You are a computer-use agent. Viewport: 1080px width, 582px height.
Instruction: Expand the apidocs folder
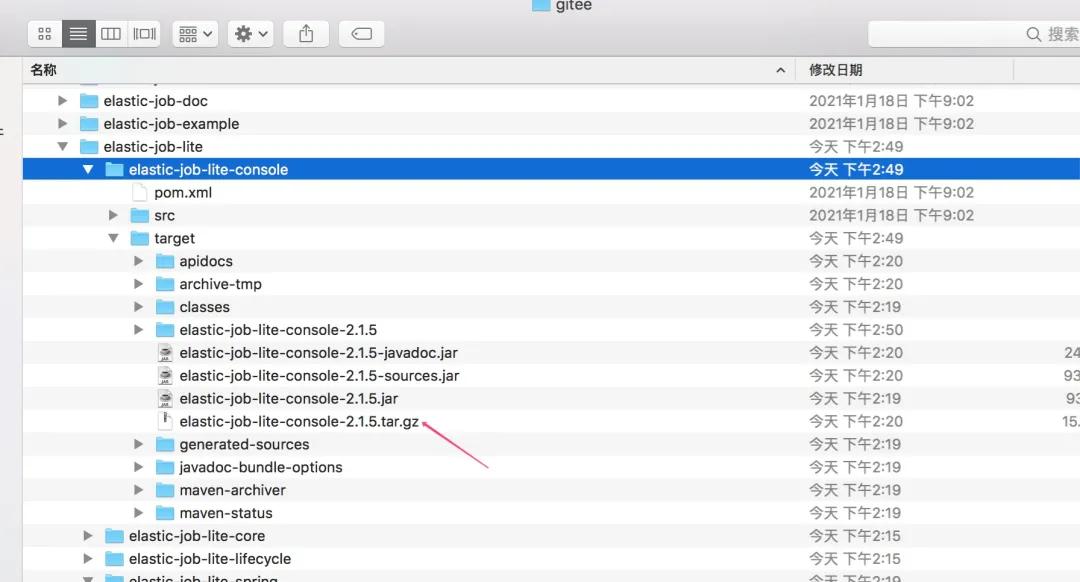(x=138, y=262)
